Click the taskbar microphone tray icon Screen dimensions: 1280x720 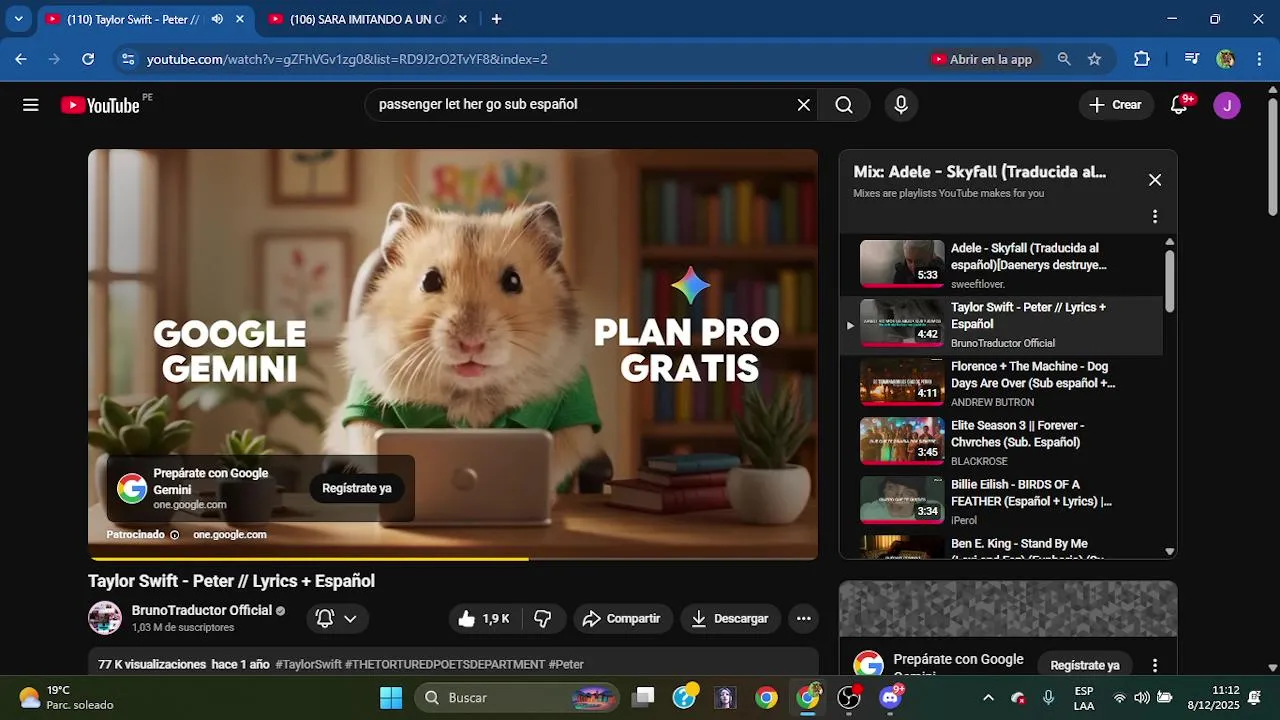(1048, 697)
